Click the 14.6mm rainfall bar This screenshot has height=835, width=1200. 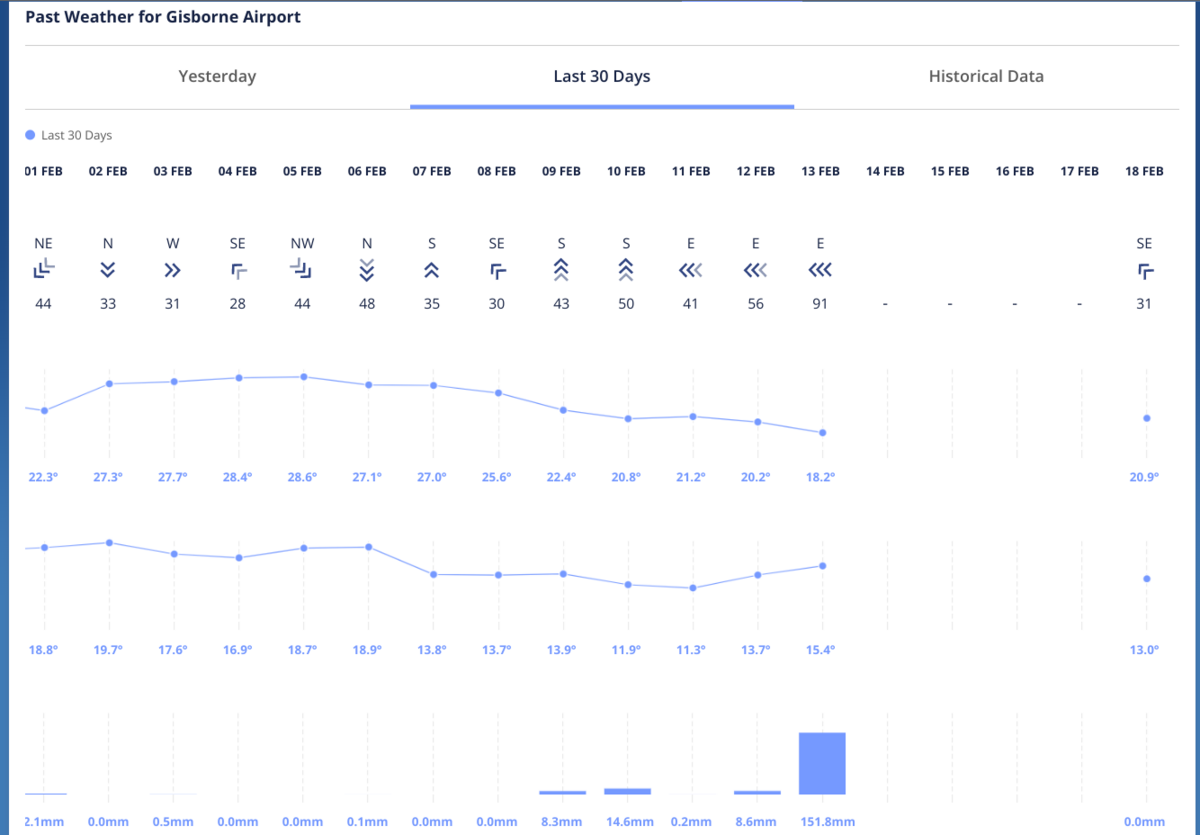(x=627, y=791)
